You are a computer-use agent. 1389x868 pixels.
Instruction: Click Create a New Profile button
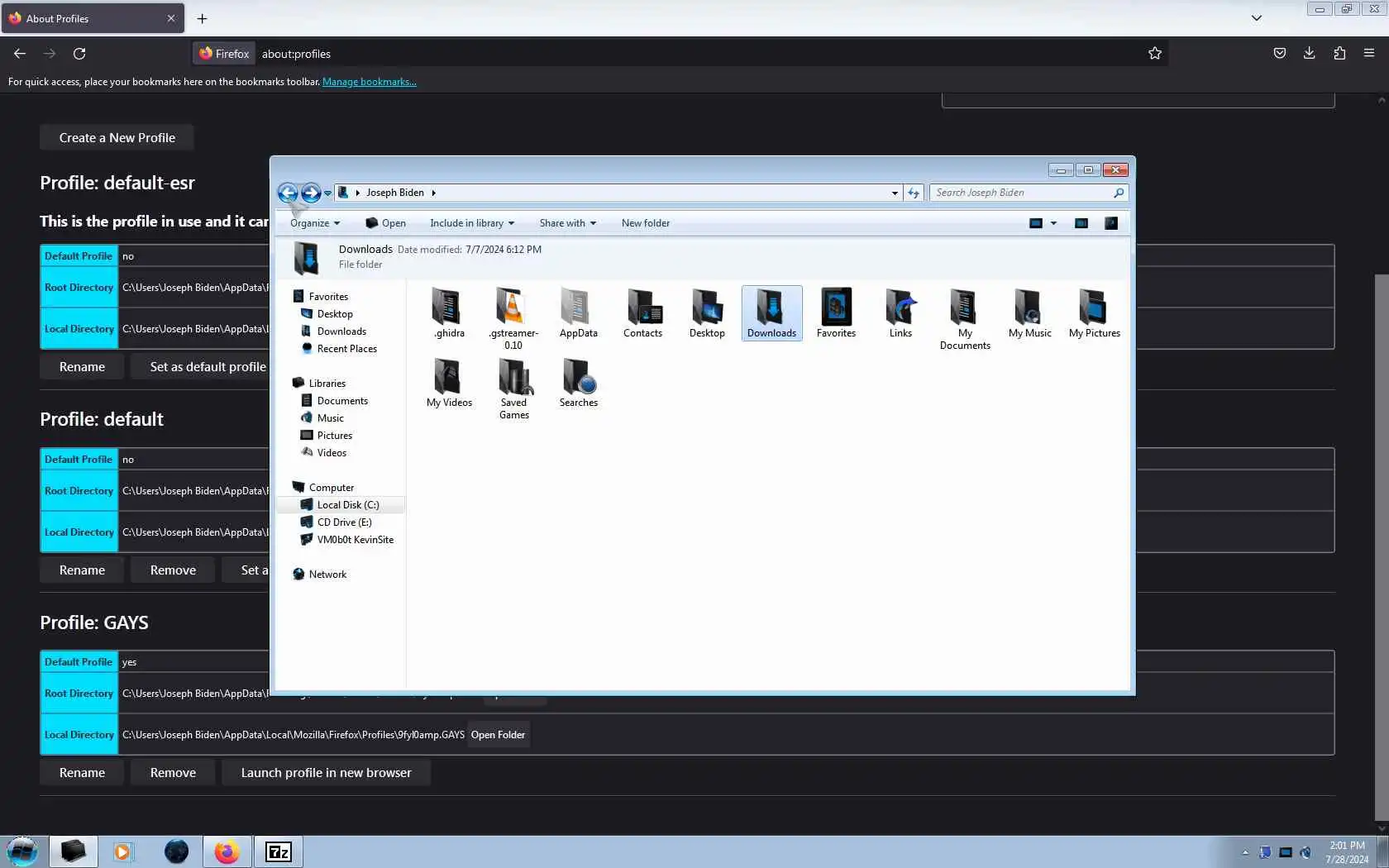(x=117, y=138)
